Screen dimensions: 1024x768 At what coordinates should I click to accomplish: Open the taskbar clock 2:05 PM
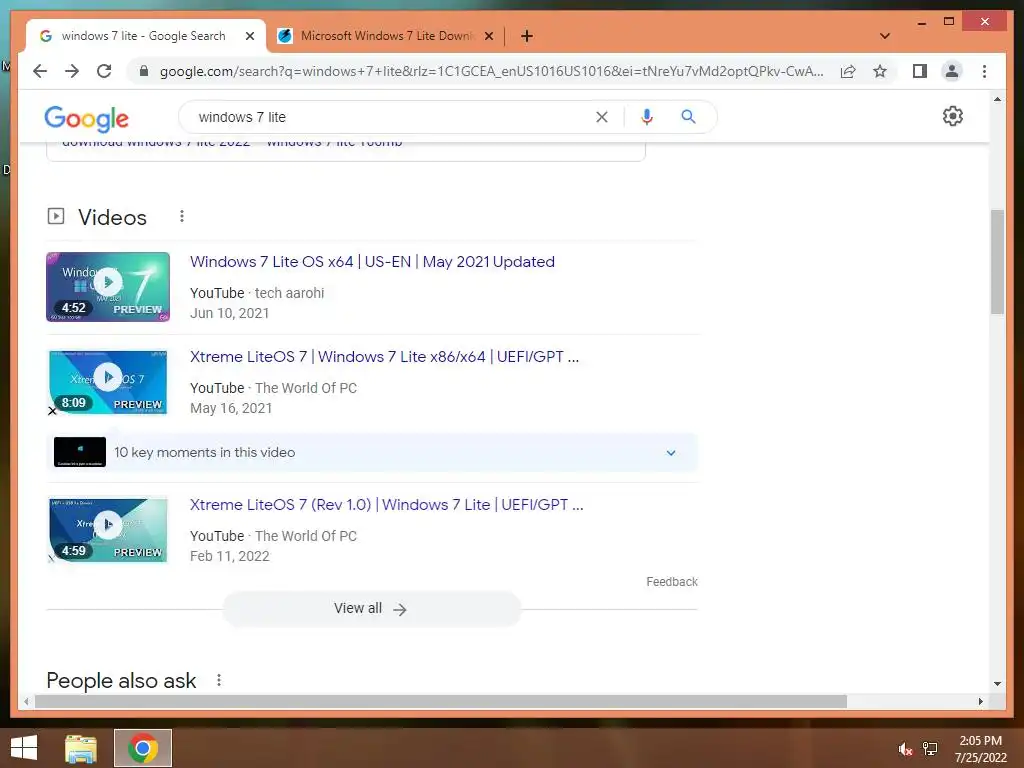pyautogui.click(x=980, y=749)
